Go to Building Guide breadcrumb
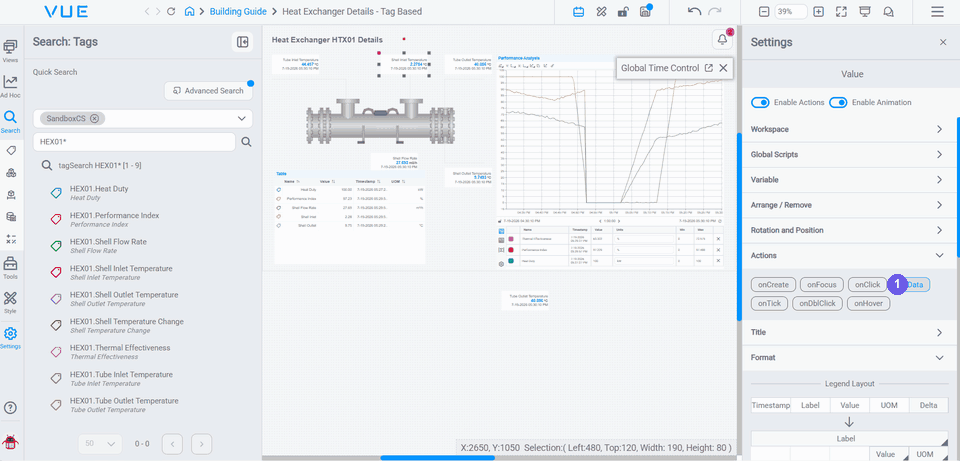 pos(238,12)
